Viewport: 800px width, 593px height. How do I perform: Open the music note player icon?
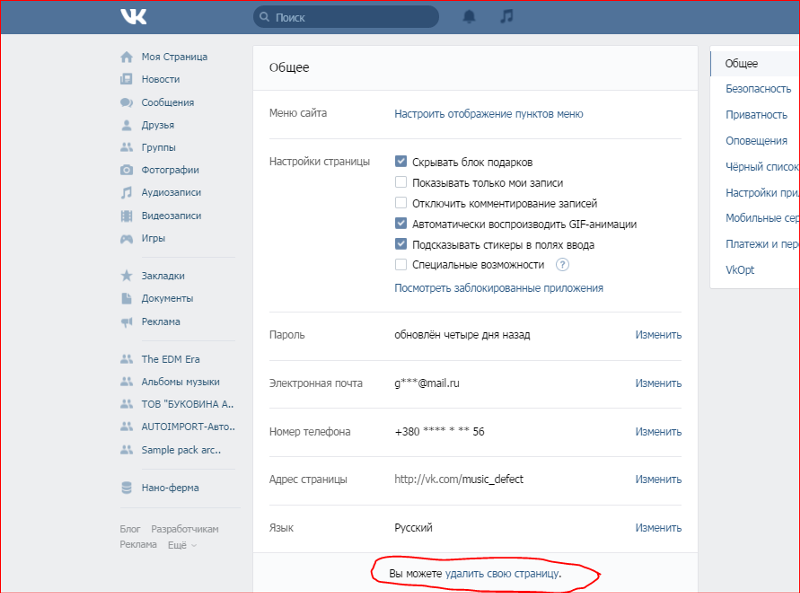click(x=507, y=17)
